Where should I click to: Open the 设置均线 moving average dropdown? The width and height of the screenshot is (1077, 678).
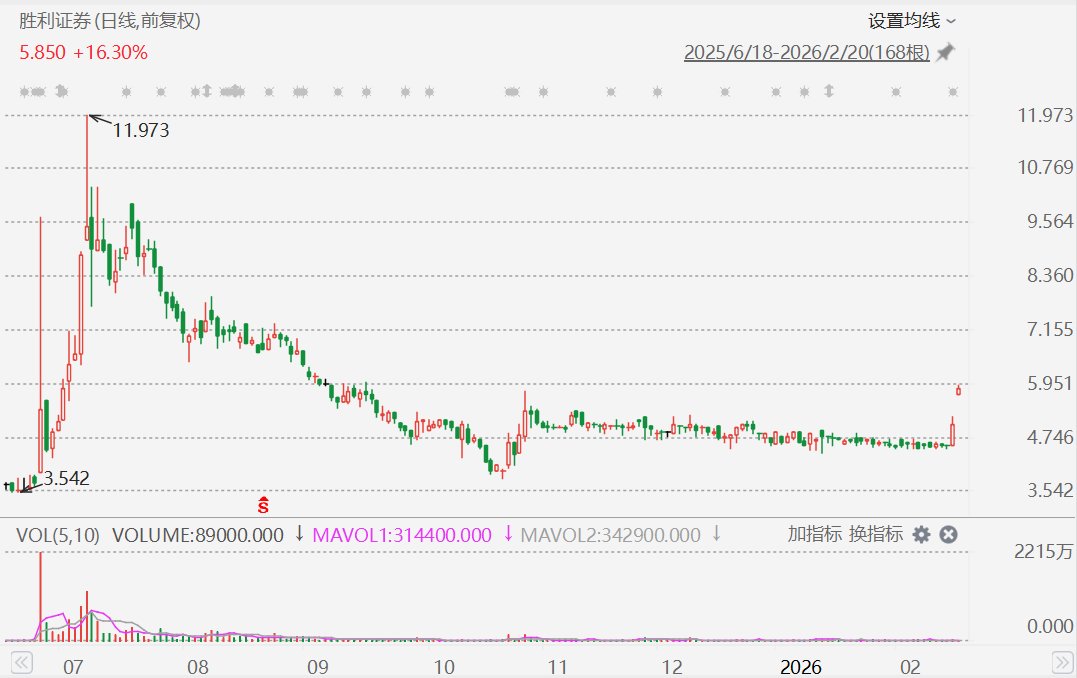tap(911, 20)
